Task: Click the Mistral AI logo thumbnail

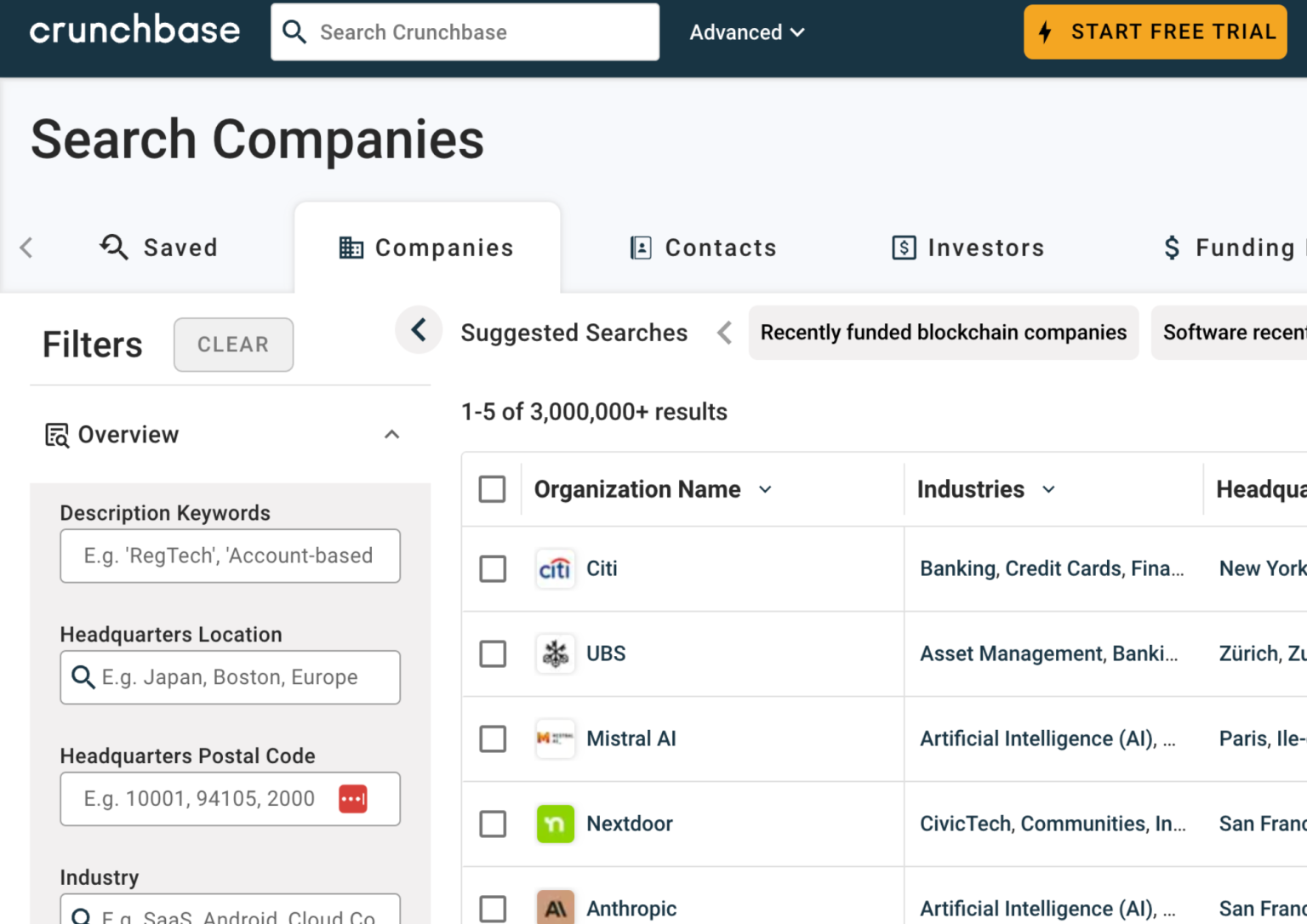Action: pyautogui.click(x=555, y=739)
